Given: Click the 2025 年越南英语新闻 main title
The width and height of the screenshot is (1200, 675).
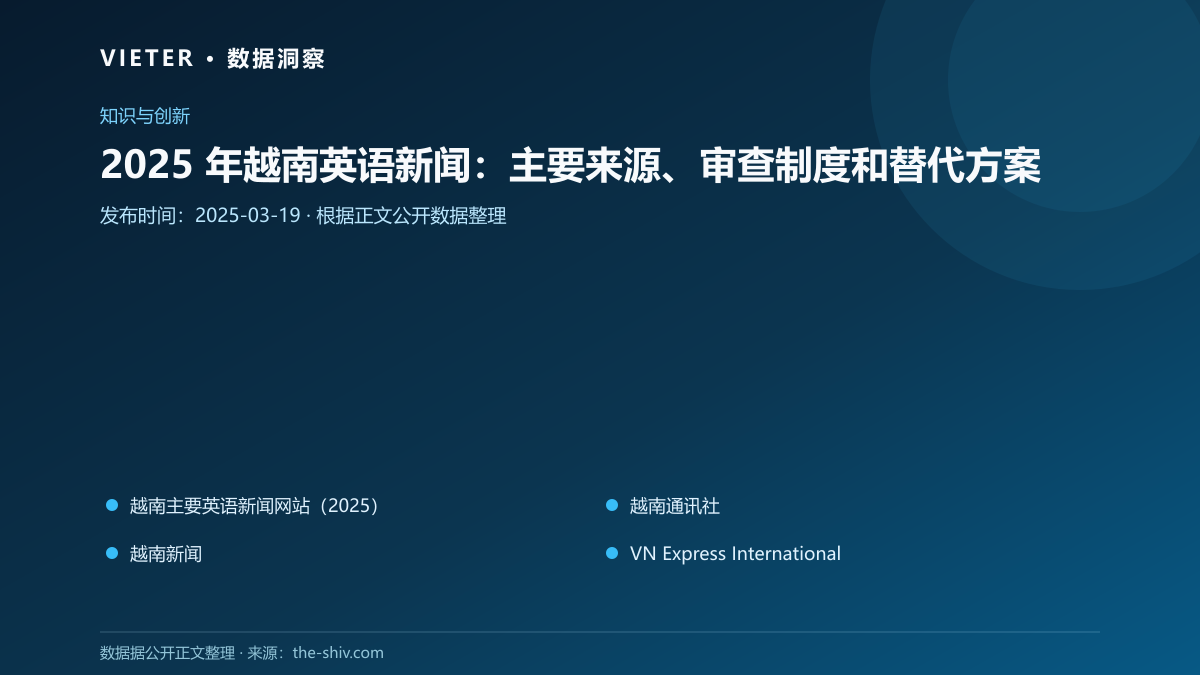Looking at the screenshot, I should coord(571,166).
